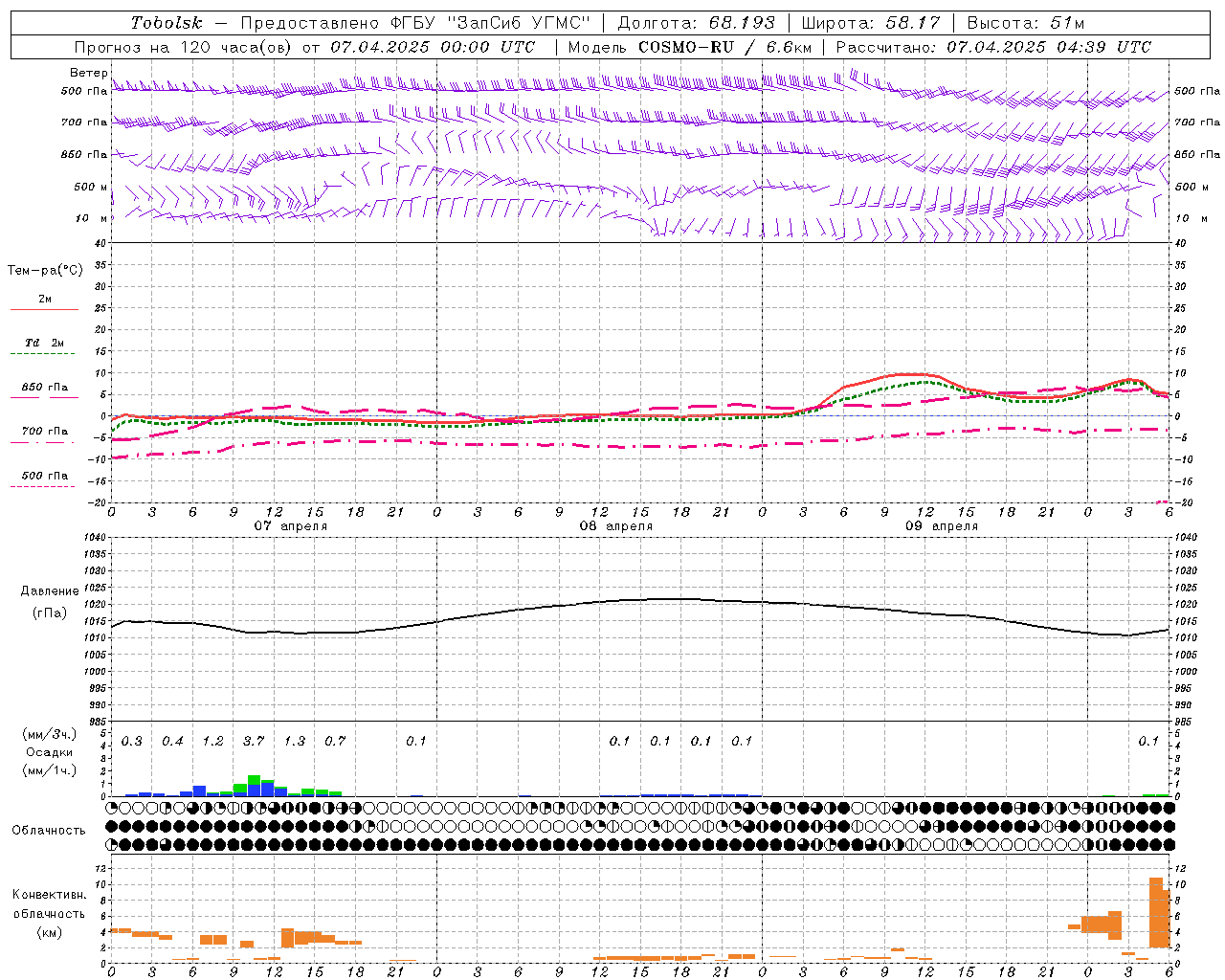Click the tallest orange convective cloud bar
This screenshot has height=980, width=1225.
[1156, 912]
